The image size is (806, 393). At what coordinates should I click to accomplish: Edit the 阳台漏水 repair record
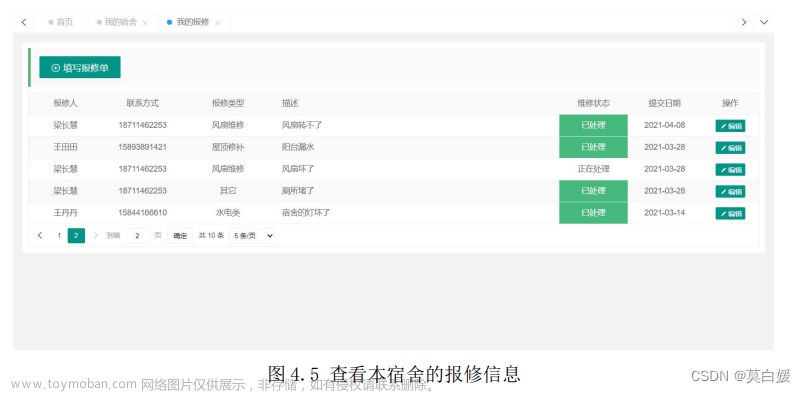click(730, 148)
